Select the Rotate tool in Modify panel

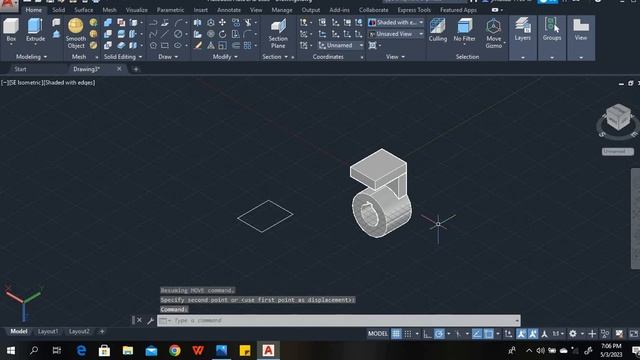tap(222, 34)
